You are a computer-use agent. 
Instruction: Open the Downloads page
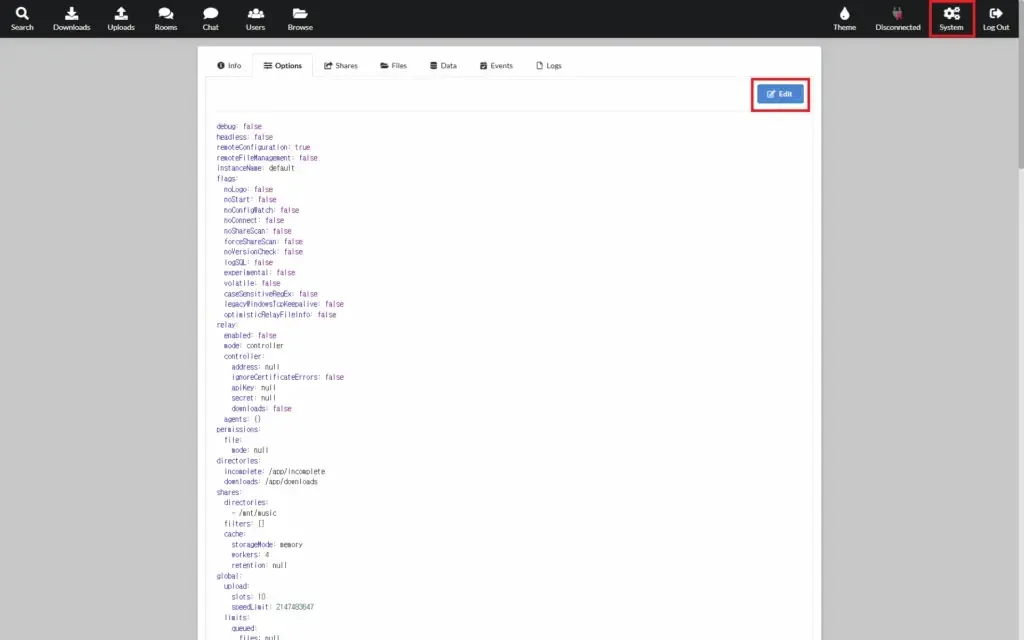coord(71,17)
